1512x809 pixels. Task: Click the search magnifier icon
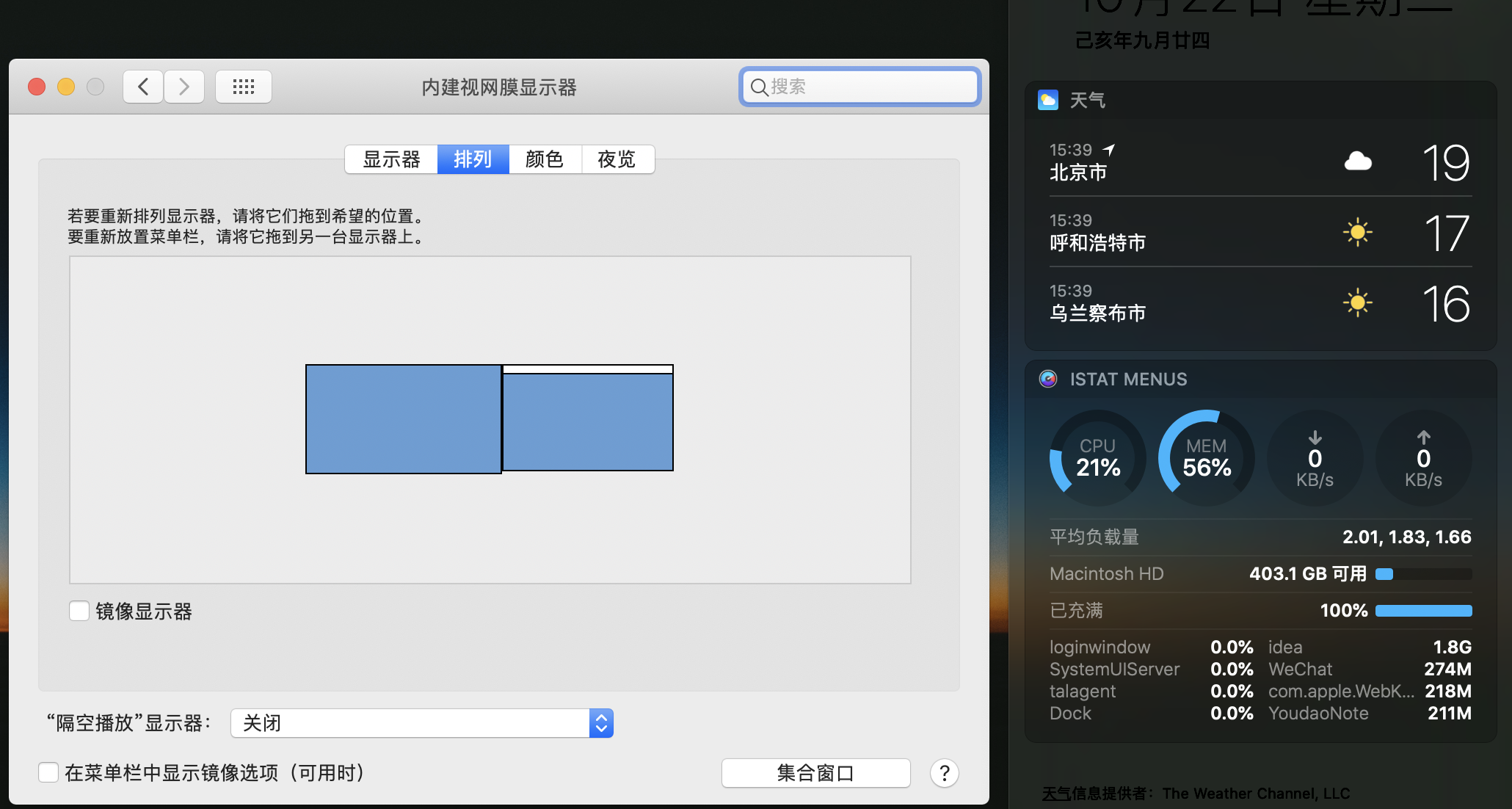coord(759,87)
